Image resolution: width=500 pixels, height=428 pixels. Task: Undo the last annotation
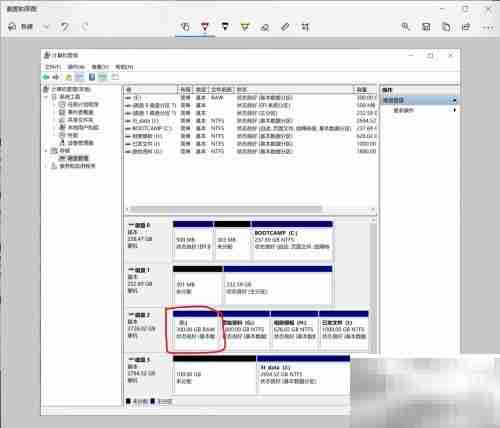[65, 27]
